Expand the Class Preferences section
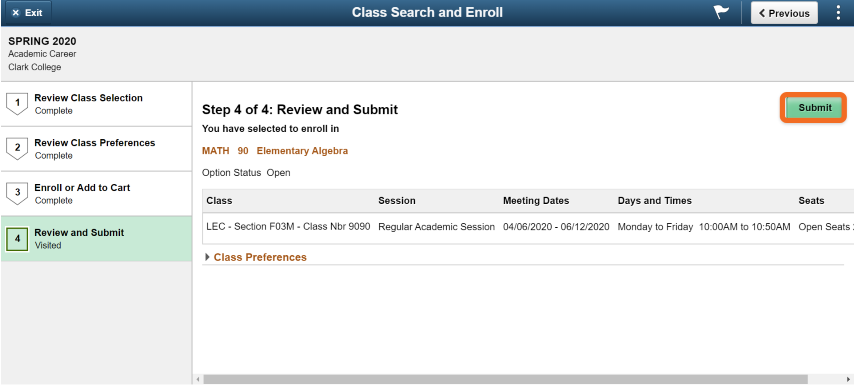The width and height of the screenshot is (855, 386). click(x=260, y=257)
